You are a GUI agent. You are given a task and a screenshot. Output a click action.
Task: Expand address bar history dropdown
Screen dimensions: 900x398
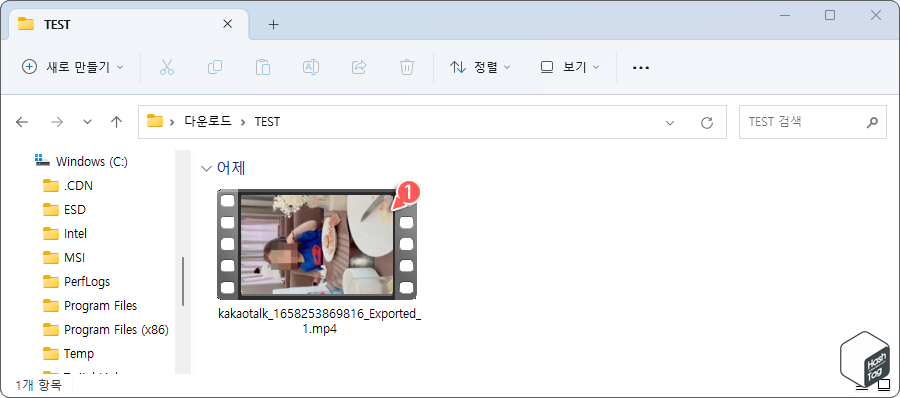click(669, 122)
